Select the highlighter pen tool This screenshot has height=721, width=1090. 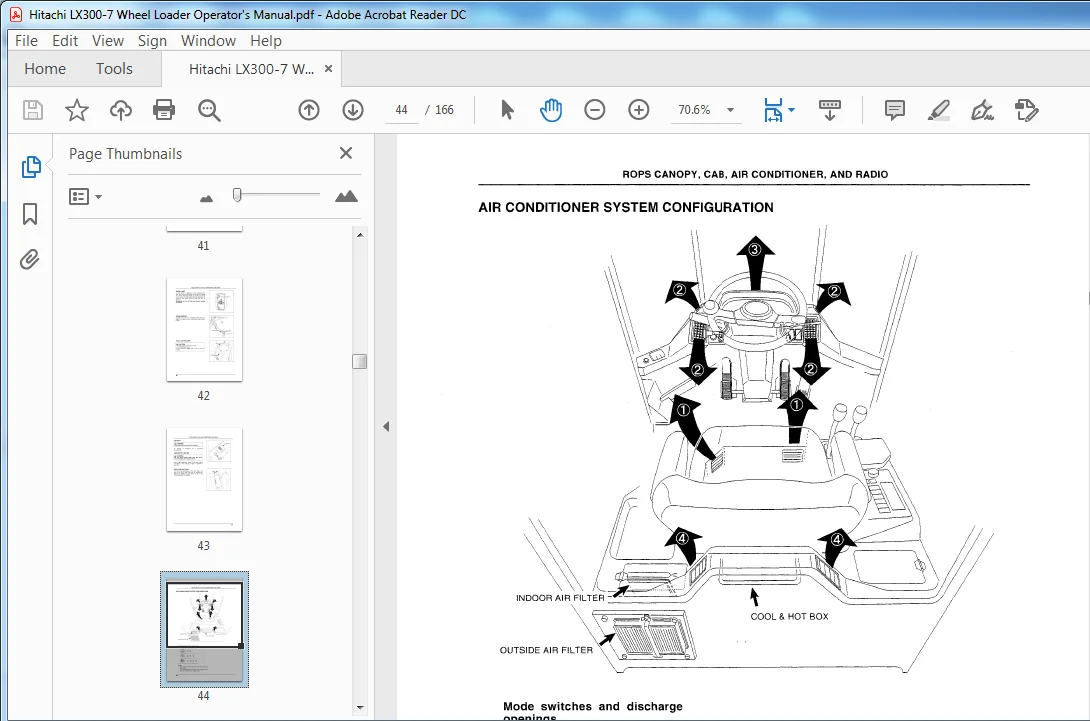coord(938,110)
